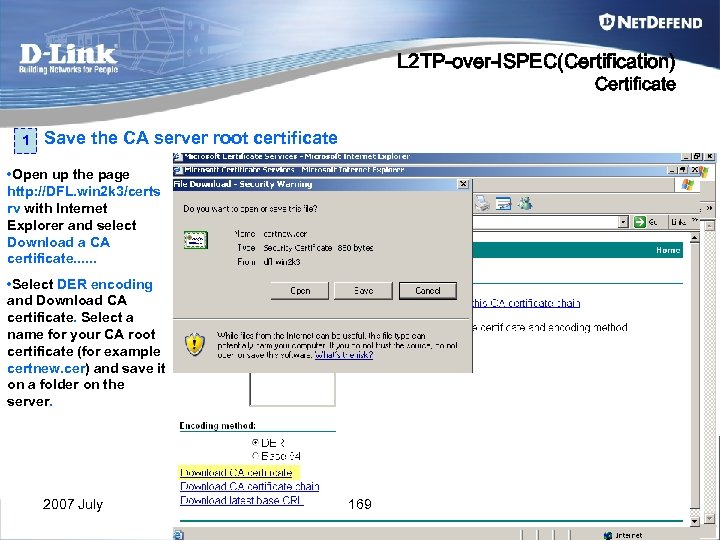Click the page scrollbar down arrow
Screen dimensions: 720x540
point(694,522)
